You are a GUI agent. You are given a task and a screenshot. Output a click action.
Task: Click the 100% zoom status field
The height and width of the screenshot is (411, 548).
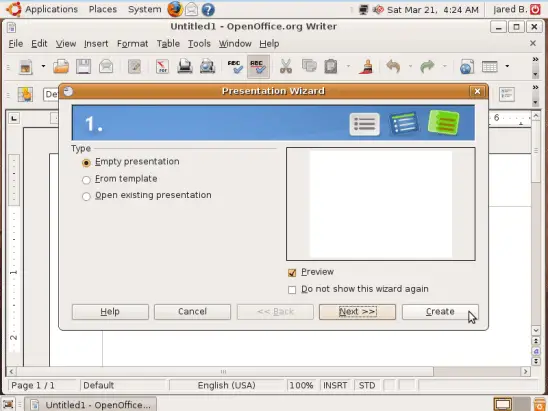(301, 385)
